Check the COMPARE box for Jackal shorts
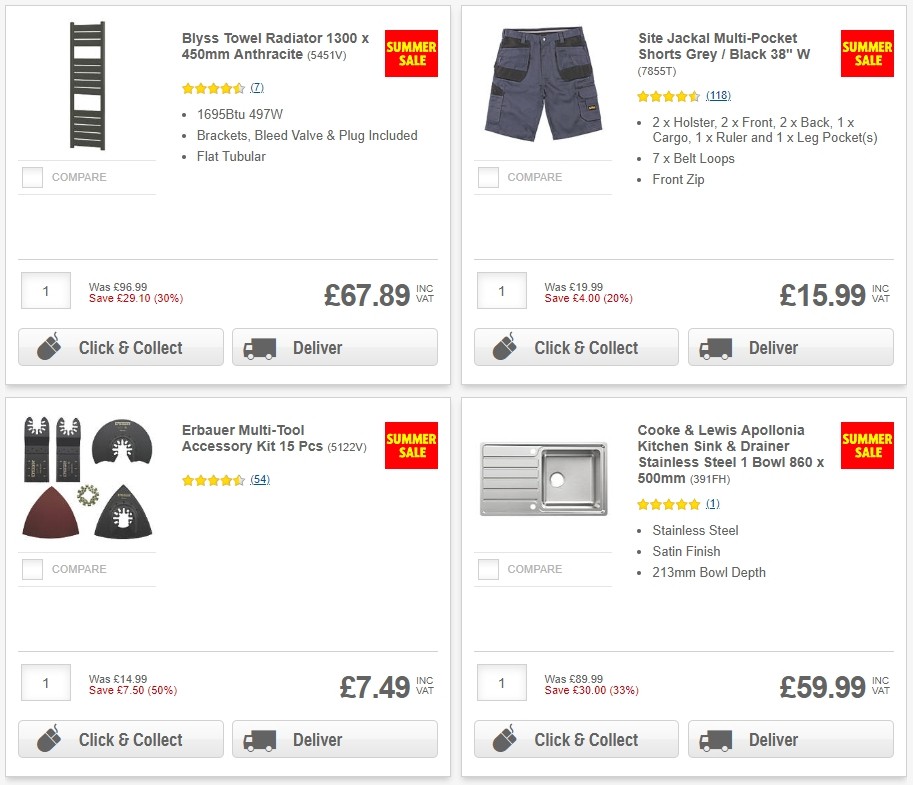The image size is (913, 785). point(487,177)
